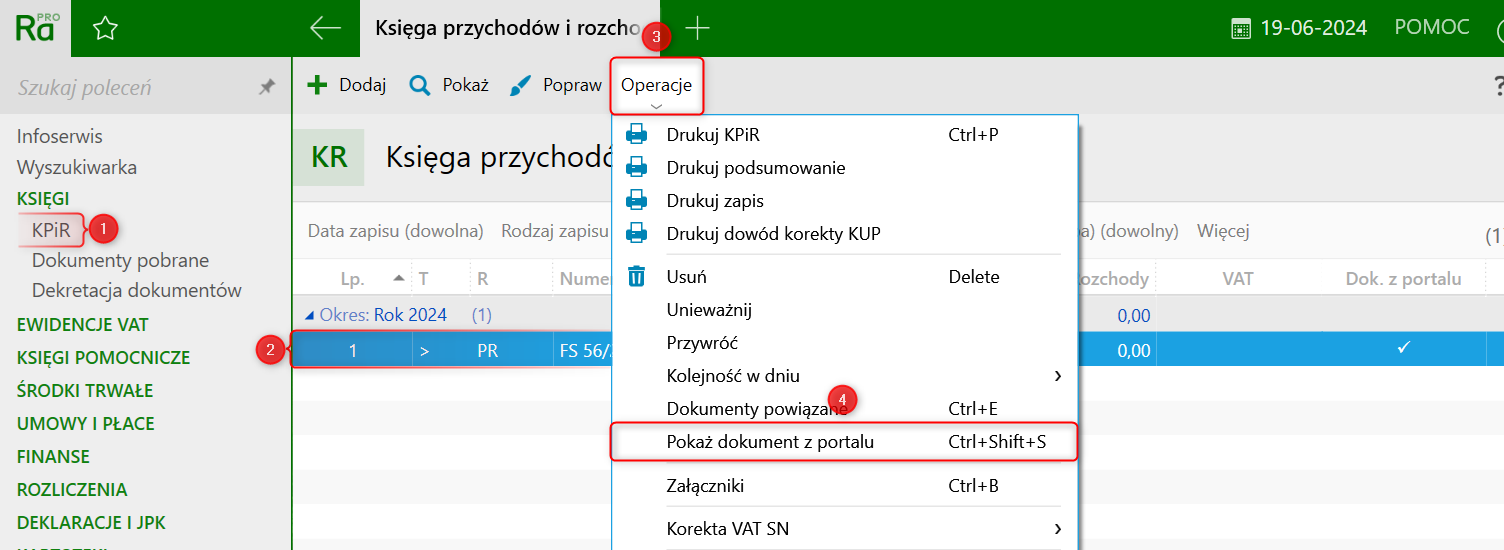Expand the UMOWY I PŁACE section

click(85, 424)
